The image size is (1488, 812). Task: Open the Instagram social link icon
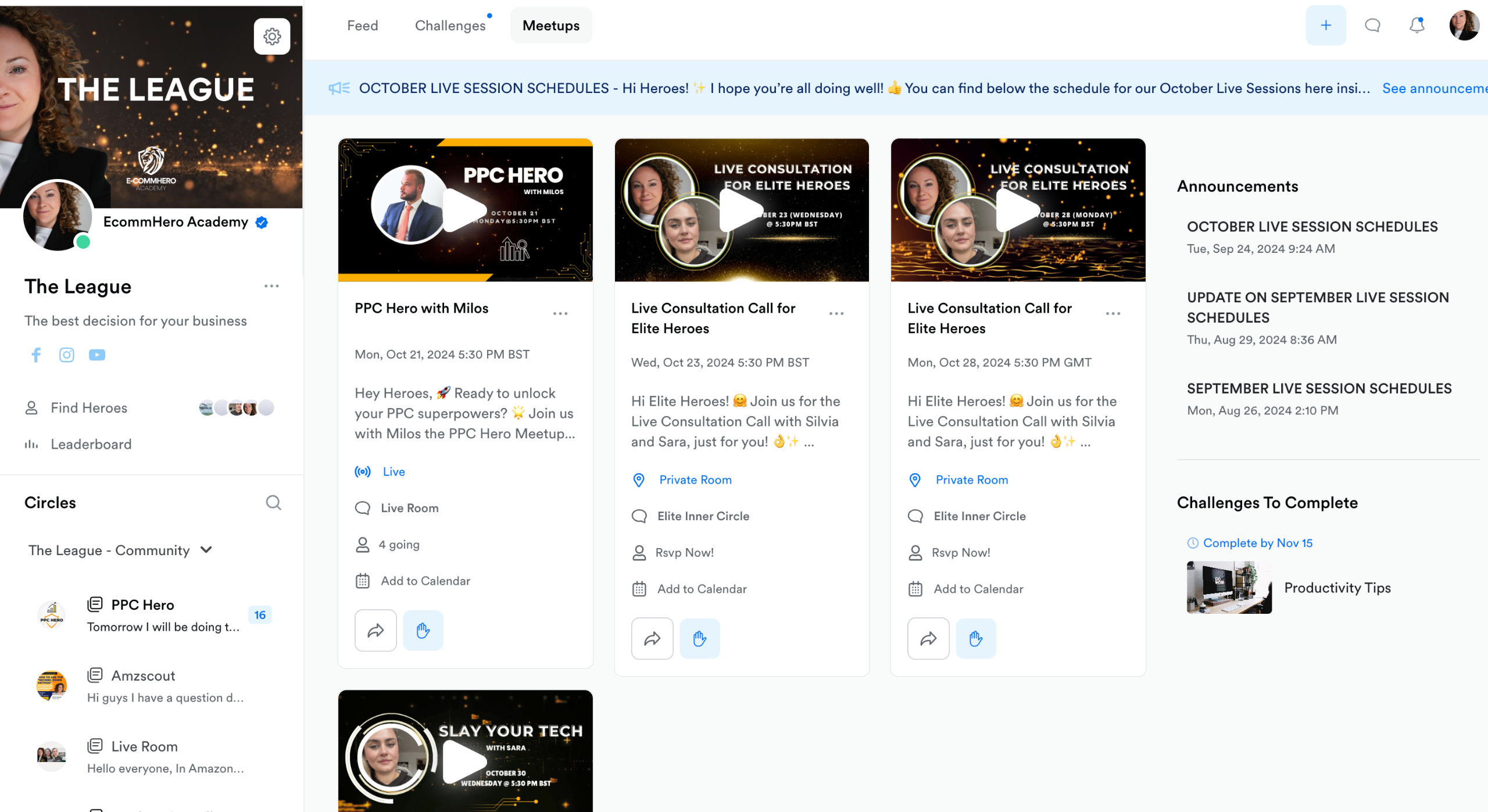(x=67, y=355)
